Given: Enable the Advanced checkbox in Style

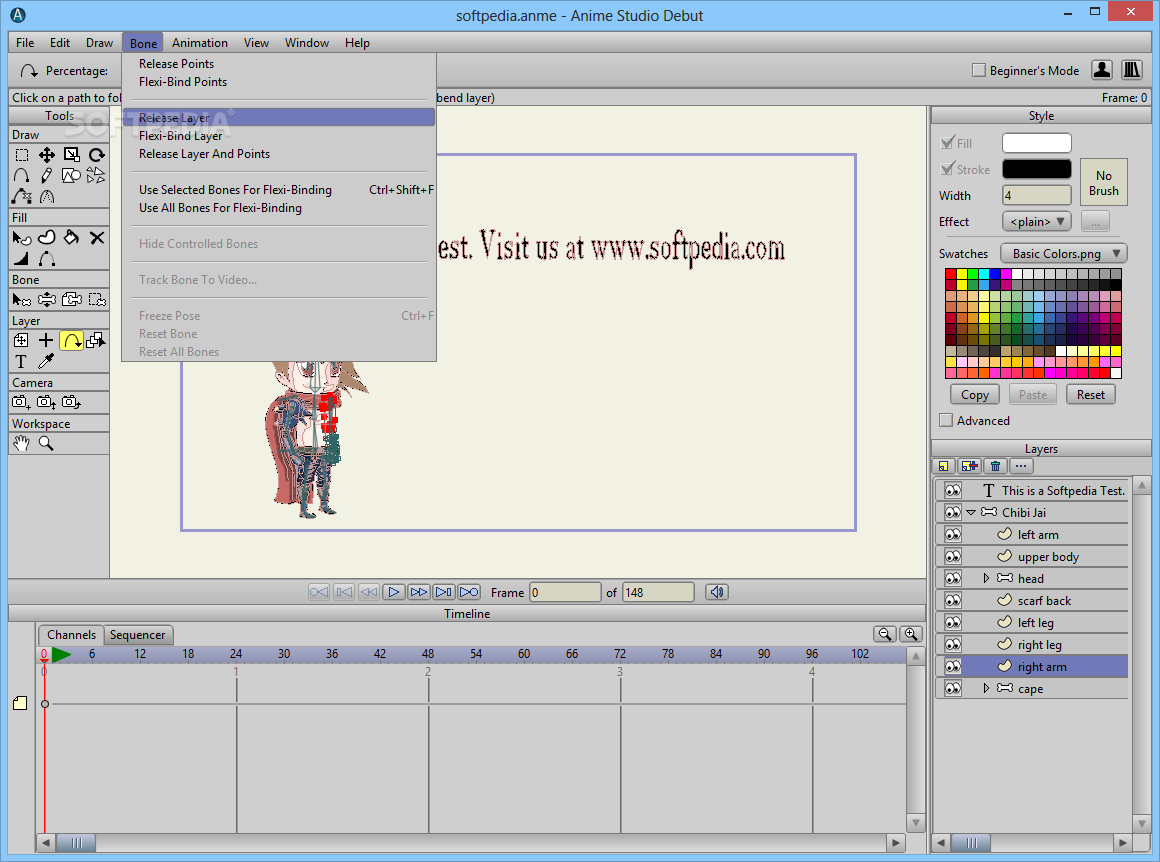Looking at the screenshot, I should (945, 420).
